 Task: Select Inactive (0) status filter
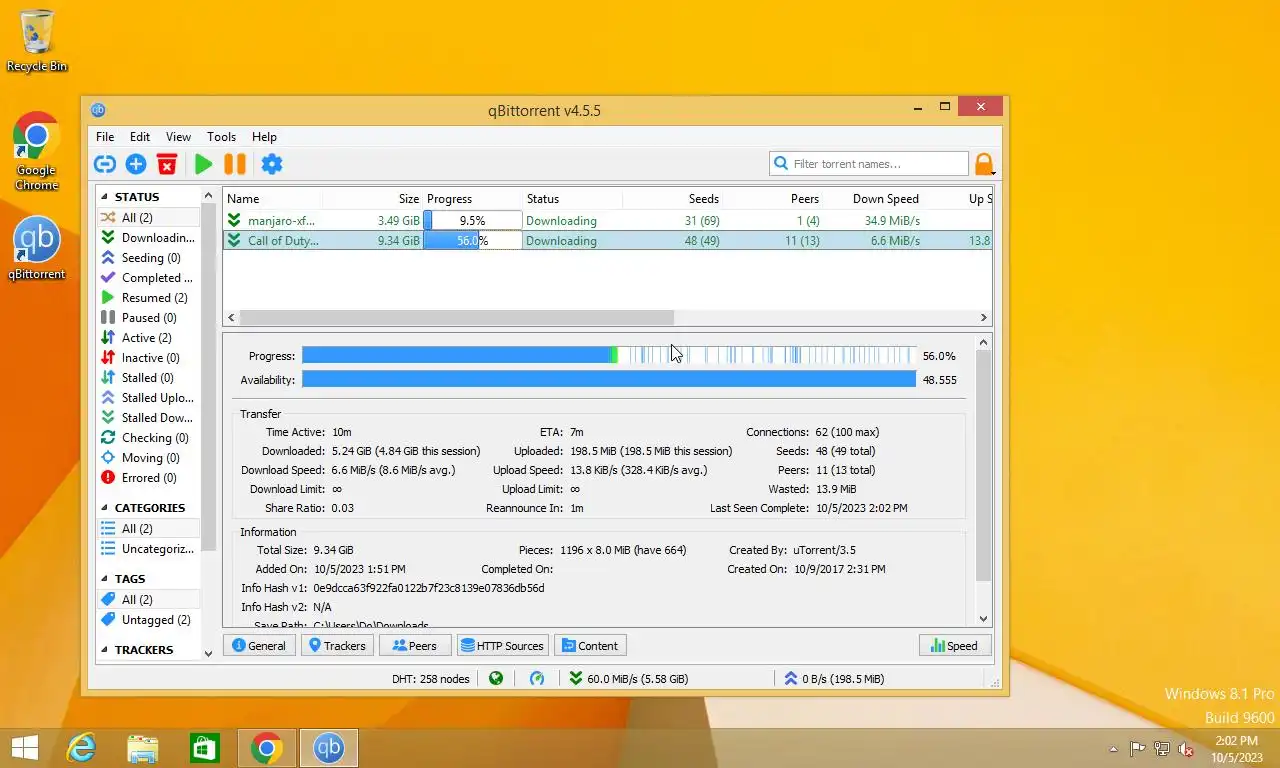tap(148, 357)
